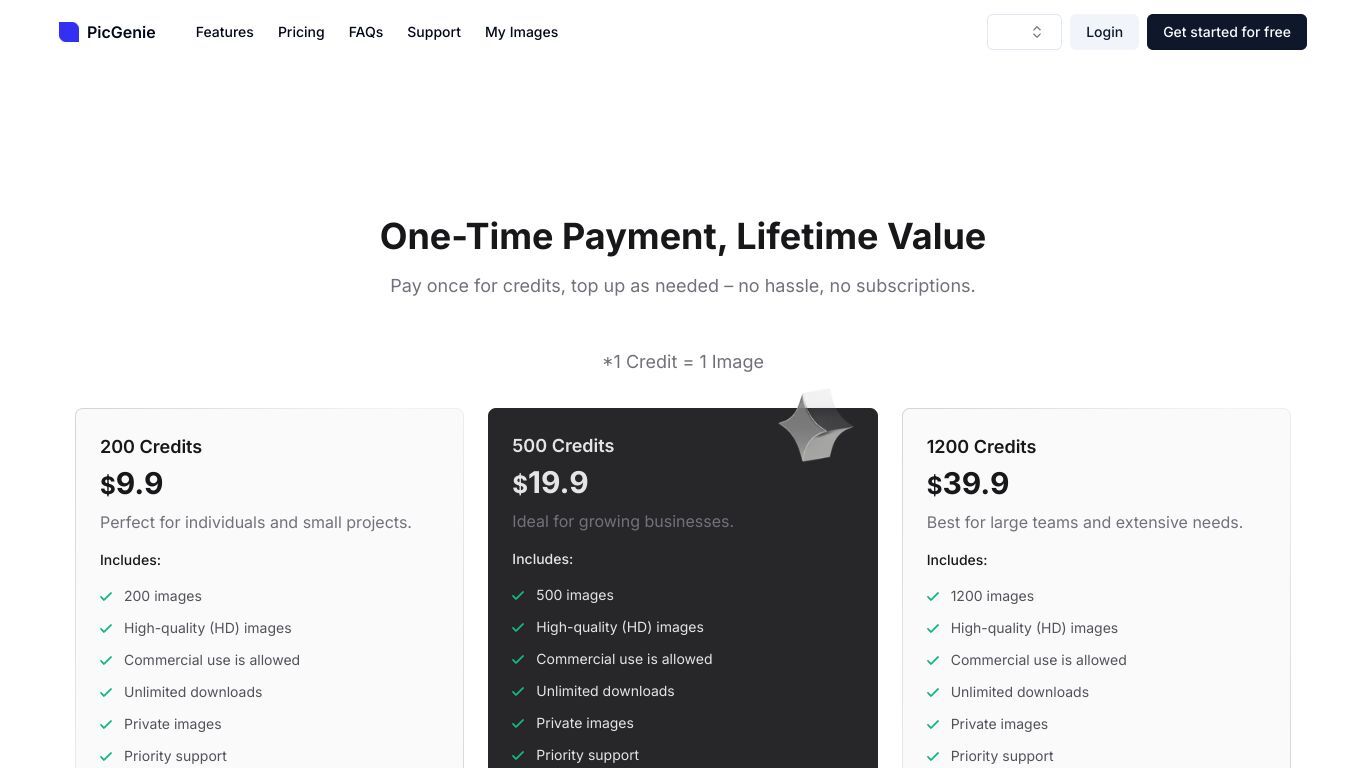Click Get started for free button
The width and height of the screenshot is (1366, 768).
[1227, 32]
